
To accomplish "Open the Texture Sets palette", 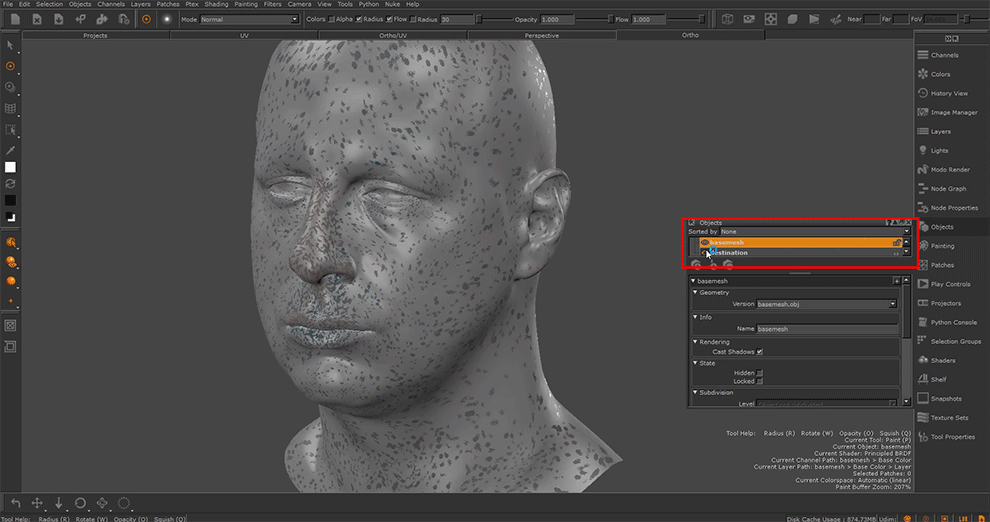I will coord(948,417).
